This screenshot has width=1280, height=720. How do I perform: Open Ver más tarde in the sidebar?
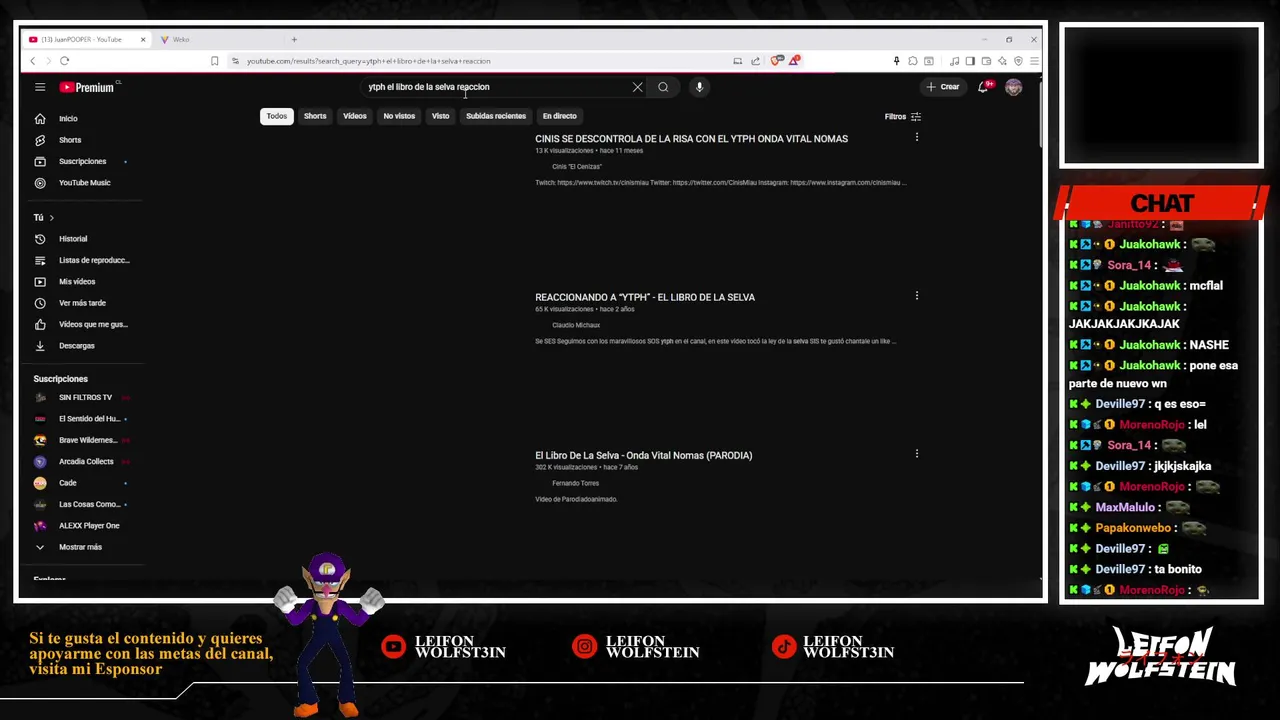(82, 303)
